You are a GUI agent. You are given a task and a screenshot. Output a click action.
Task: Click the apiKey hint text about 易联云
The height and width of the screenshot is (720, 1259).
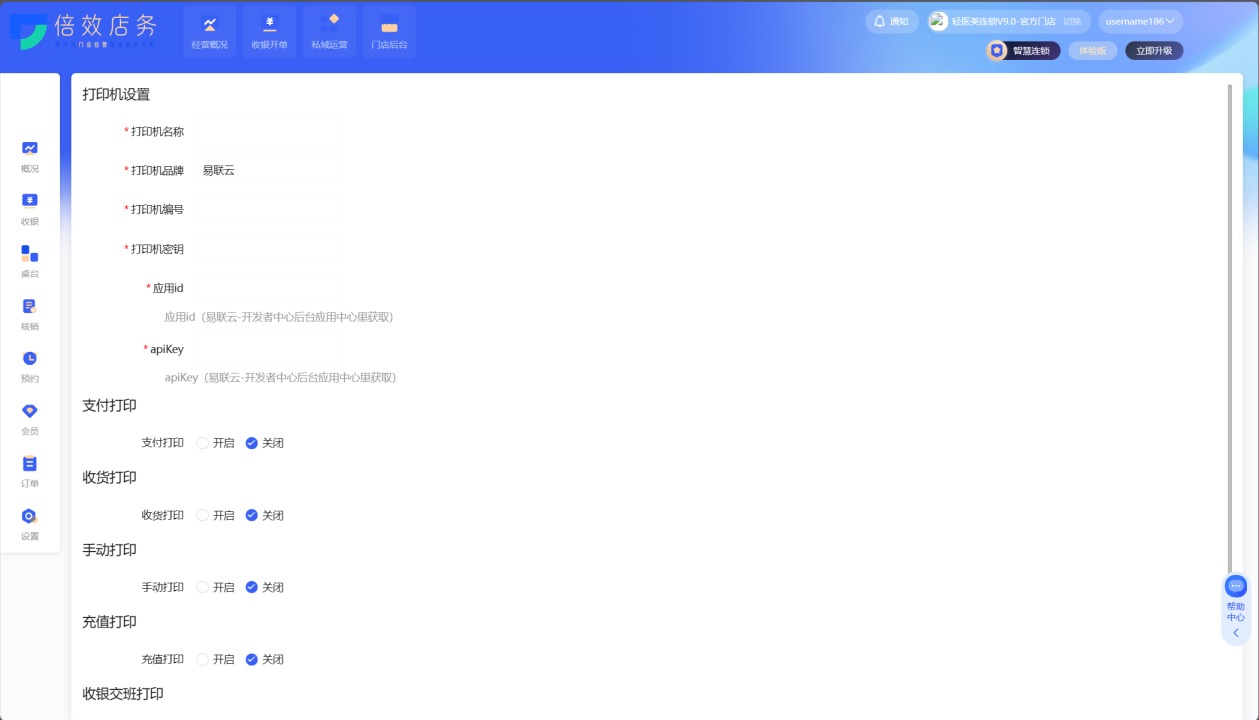click(x=281, y=378)
